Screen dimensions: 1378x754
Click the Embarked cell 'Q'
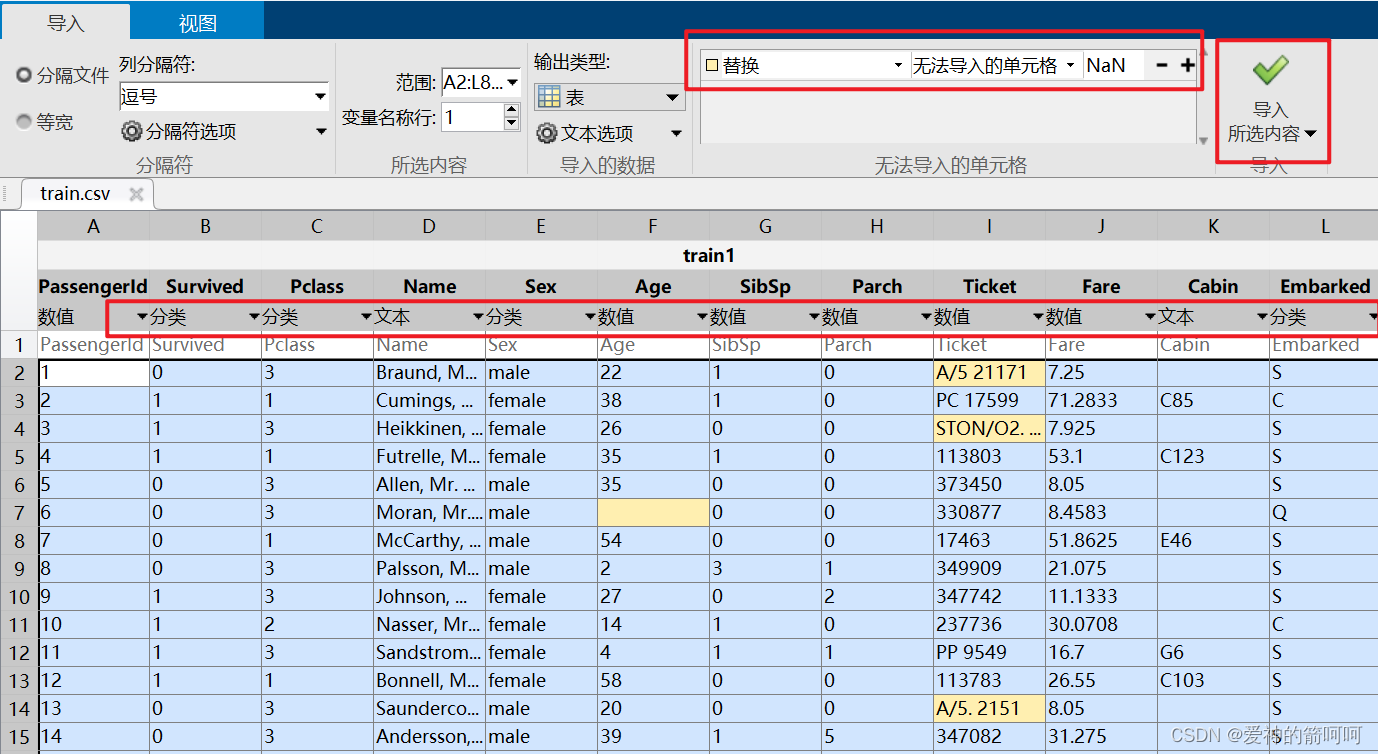pyautogui.click(x=1324, y=513)
